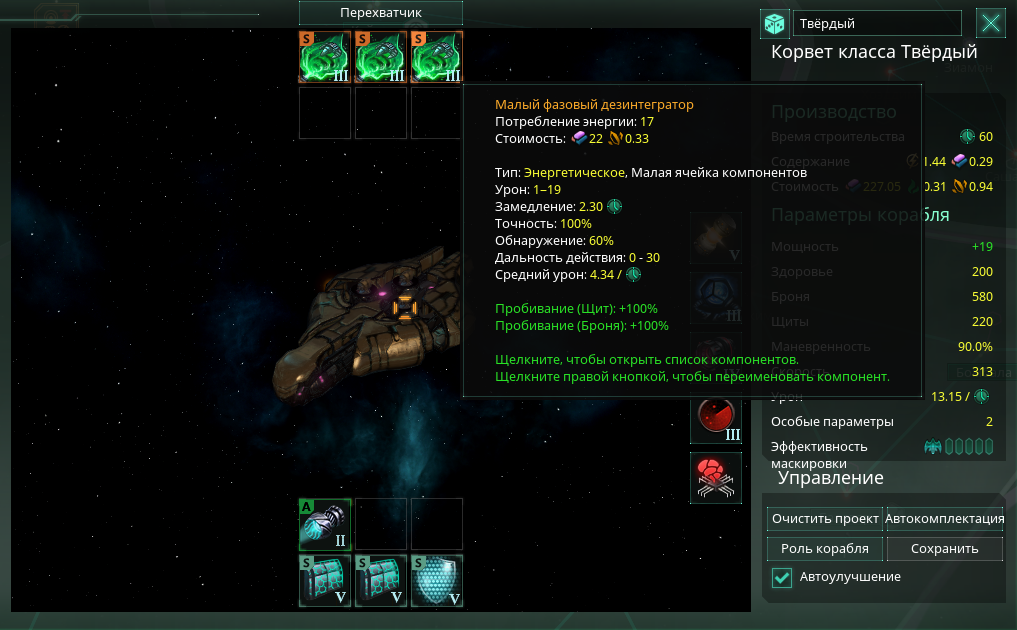Toggle the Автоулучшение checkbox
The width and height of the screenshot is (1017, 630).
[x=782, y=577]
